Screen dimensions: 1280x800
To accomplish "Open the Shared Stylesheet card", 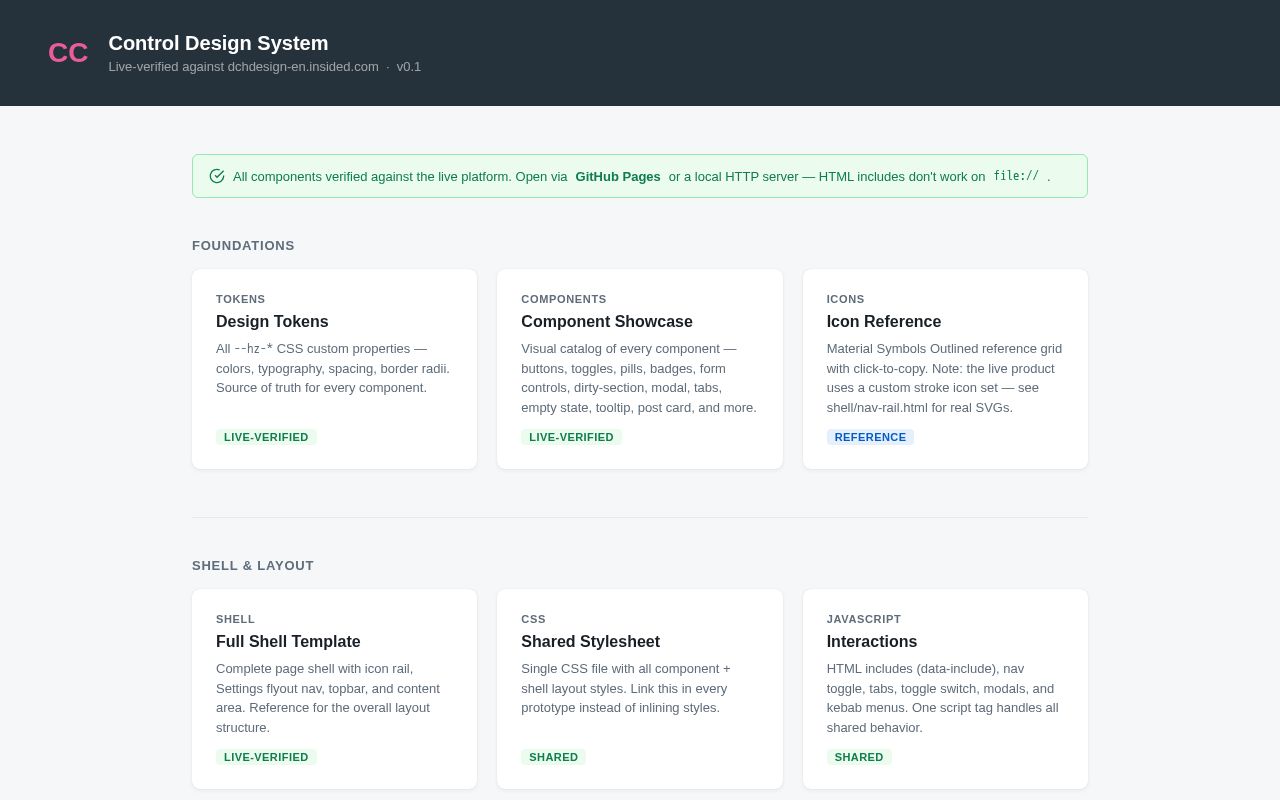I will [x=640, y=689].
